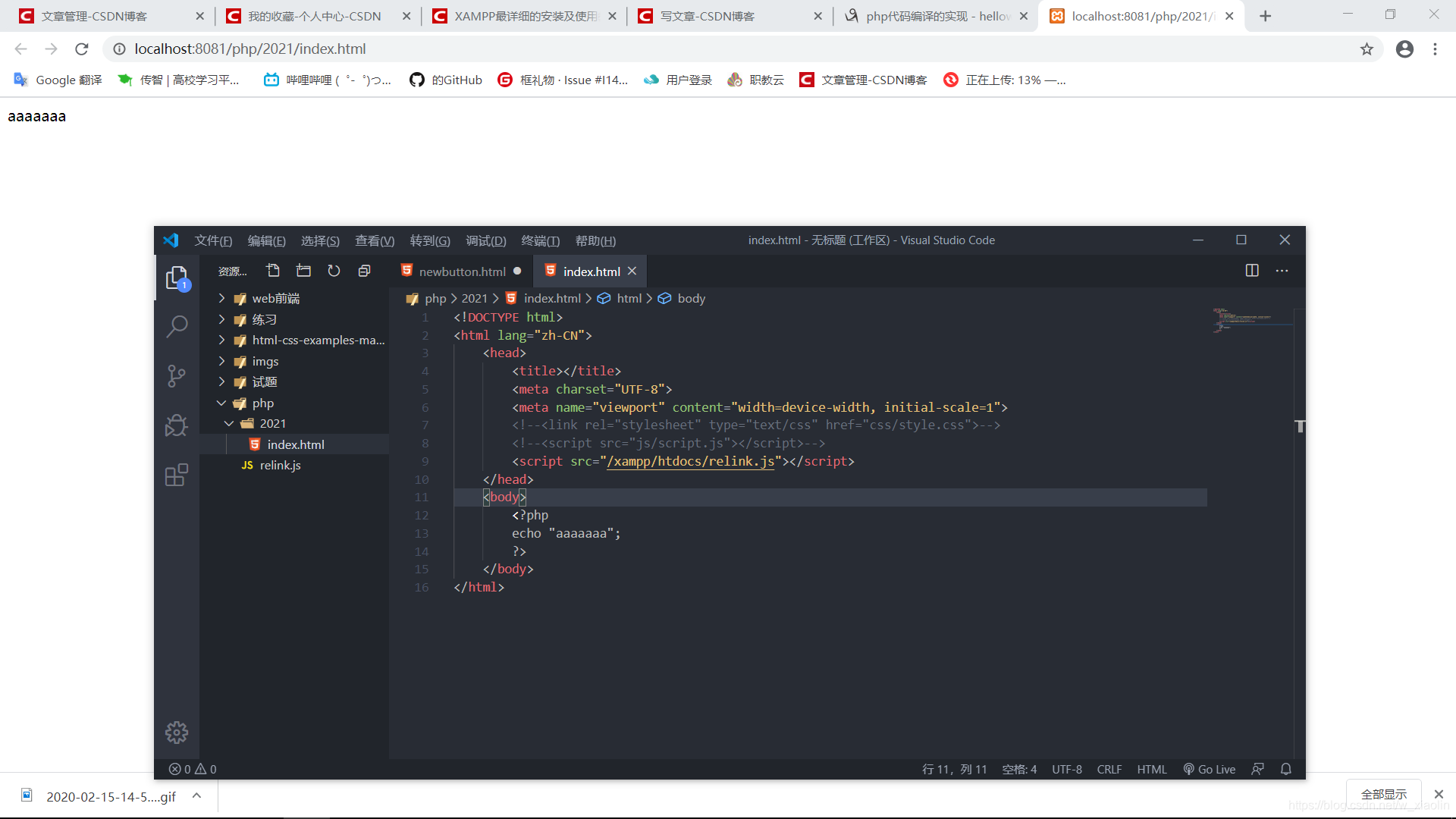Open editor More Actions ellipsis menu
The height and width of the screenshot is (819, 1456).
coord(1282,271)
